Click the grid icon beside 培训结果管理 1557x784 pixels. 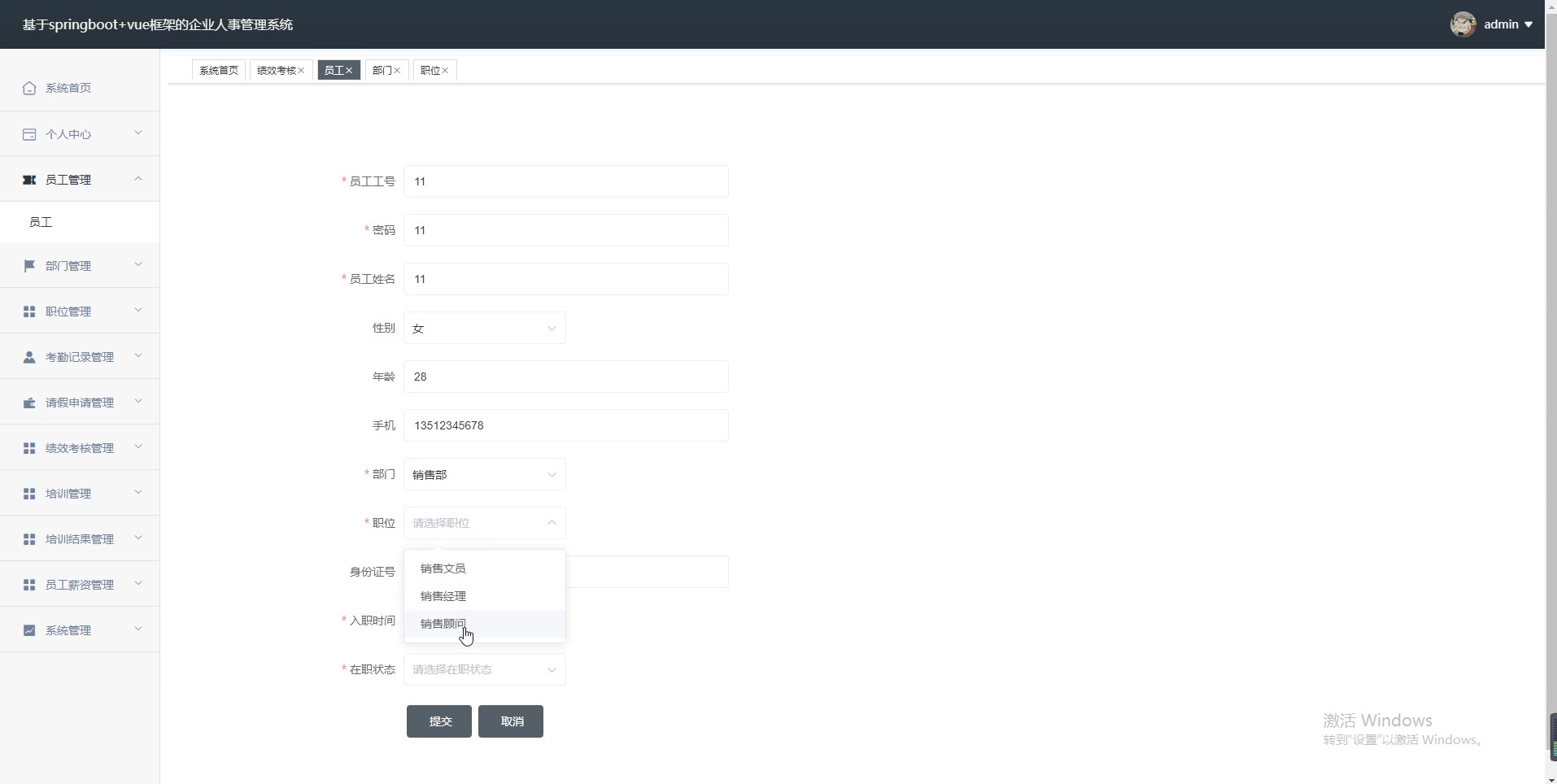click(29, 539)
